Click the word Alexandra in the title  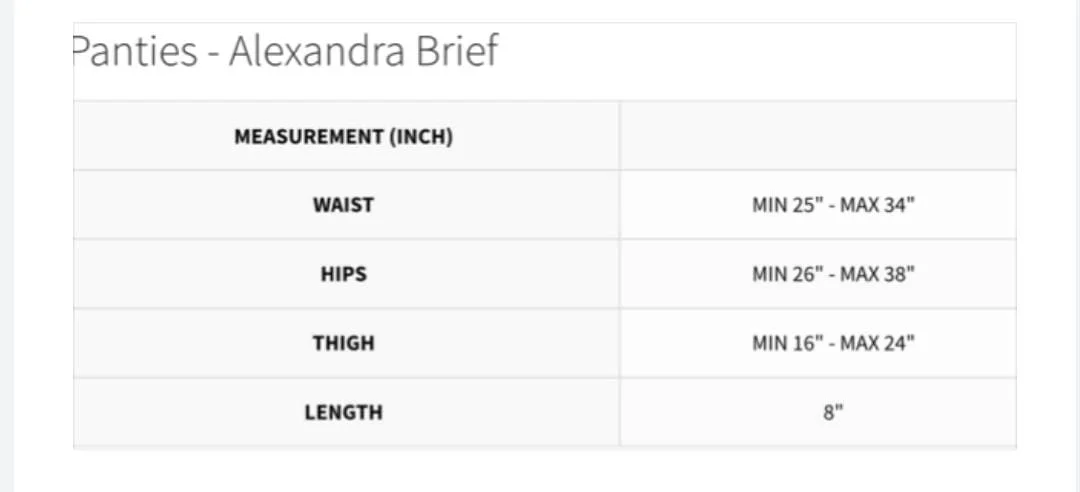316,51
